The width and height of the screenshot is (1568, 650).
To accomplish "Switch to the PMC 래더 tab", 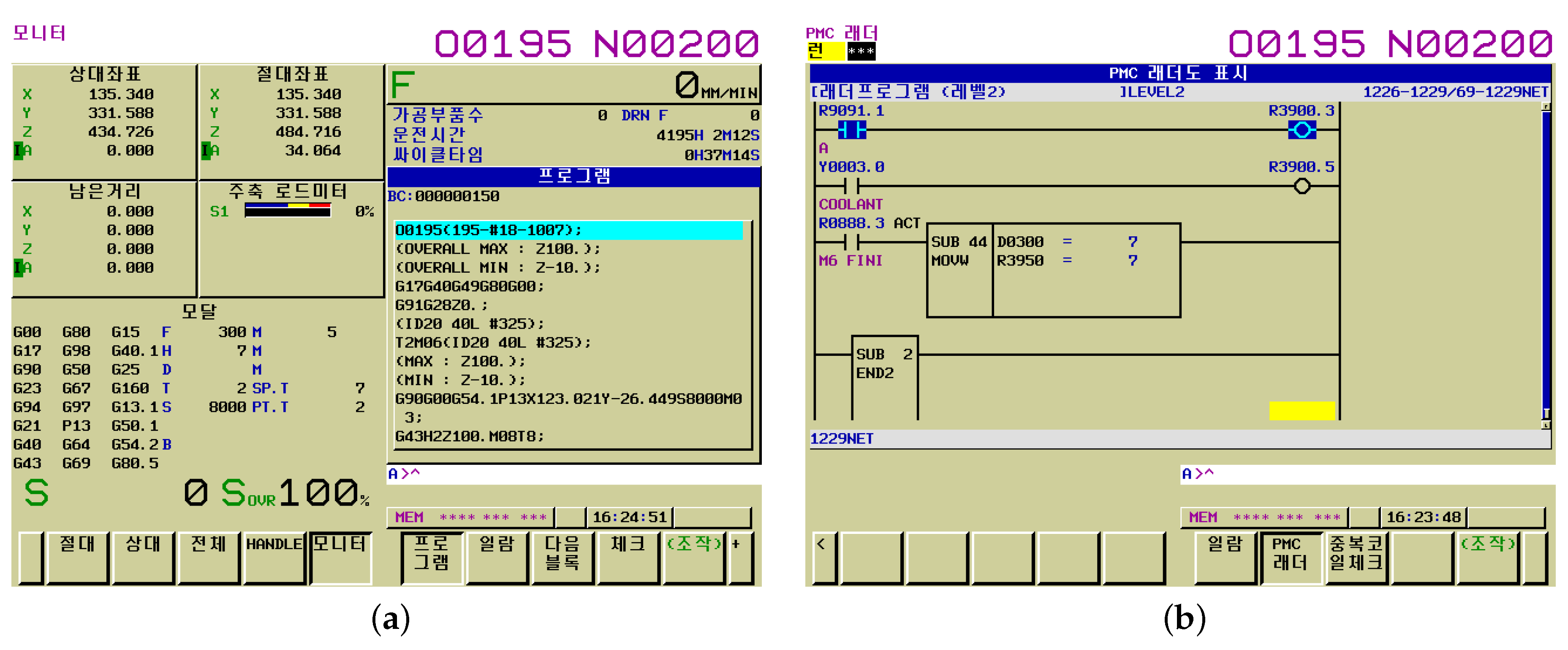I will (x=1291, y=554).
